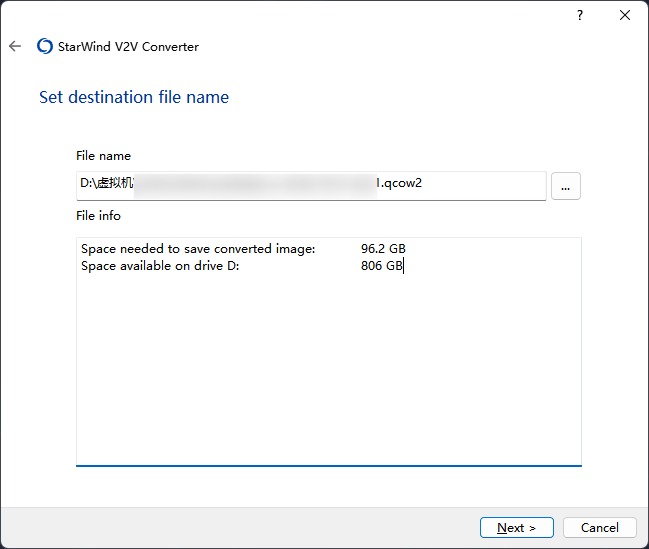The height and width of the screenshot is (549, 649).
Task: Close the converter wizard window
Action: [625, 15]
